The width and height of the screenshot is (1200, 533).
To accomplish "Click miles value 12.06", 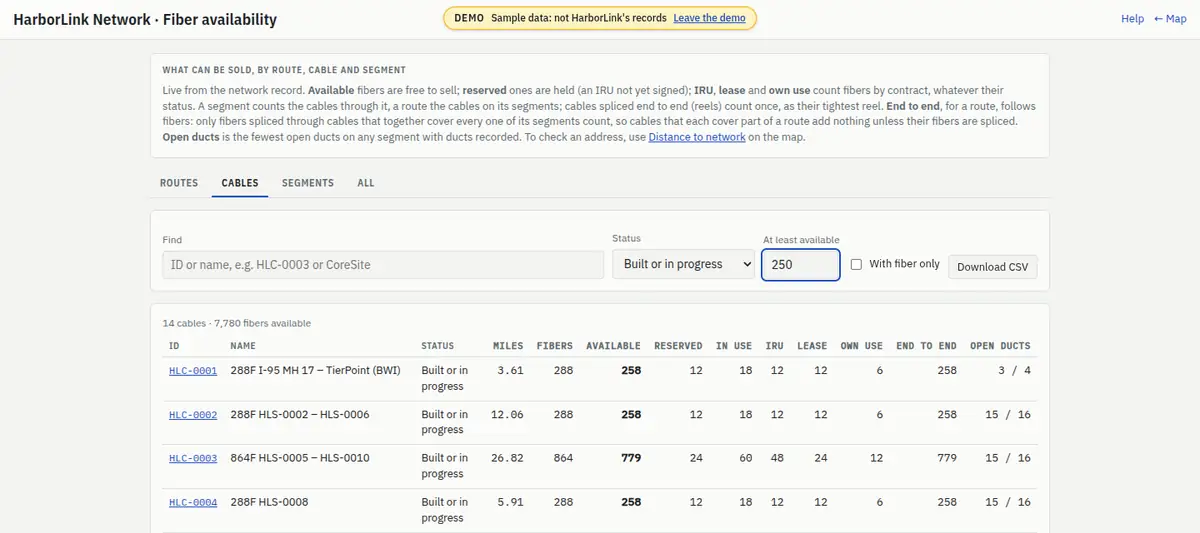I will [x=507, y=414].
